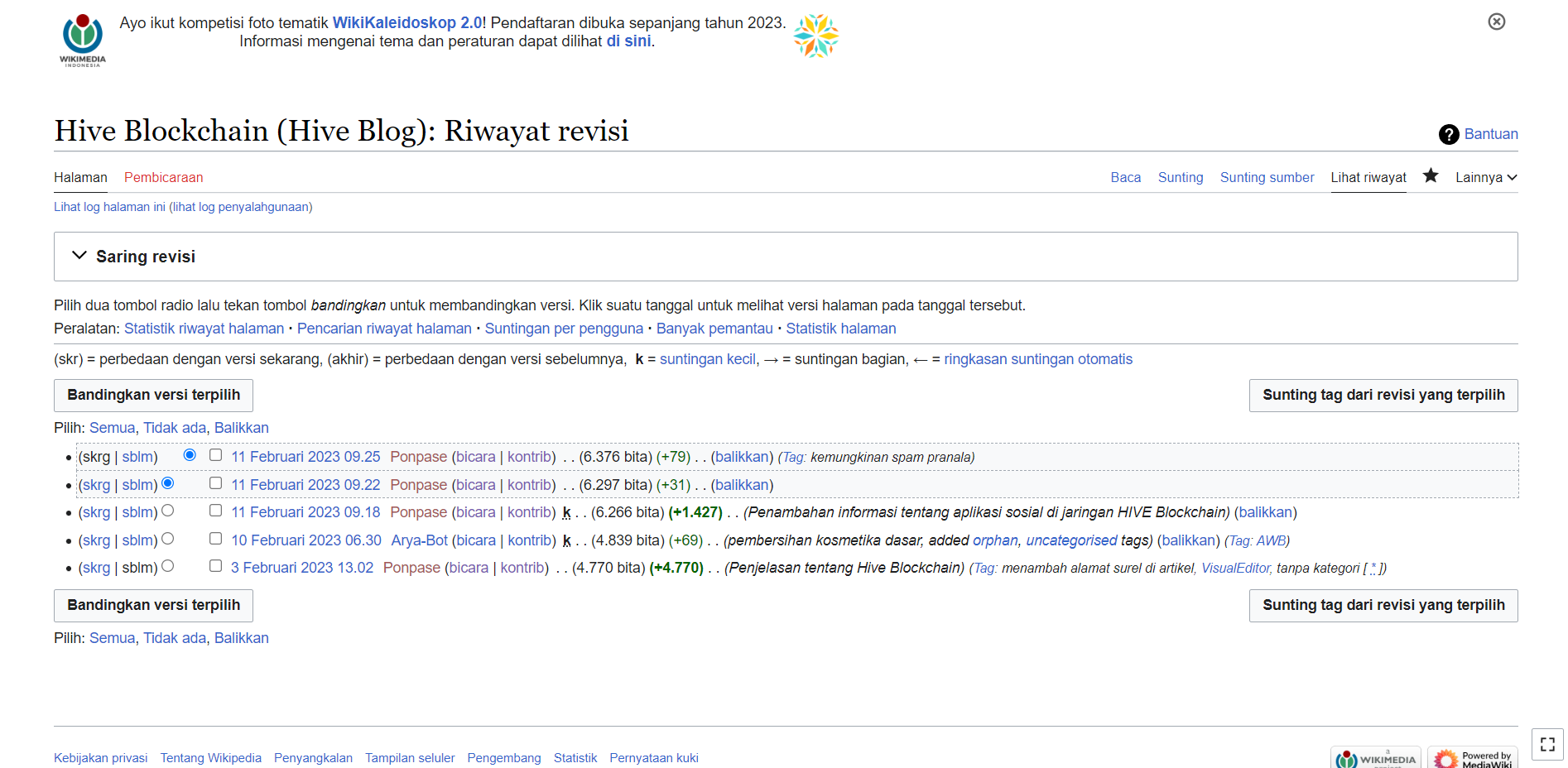Open the 3 Februari 2023 13.02 revision
1568x768 pixels.
click(x=302, y=568)
